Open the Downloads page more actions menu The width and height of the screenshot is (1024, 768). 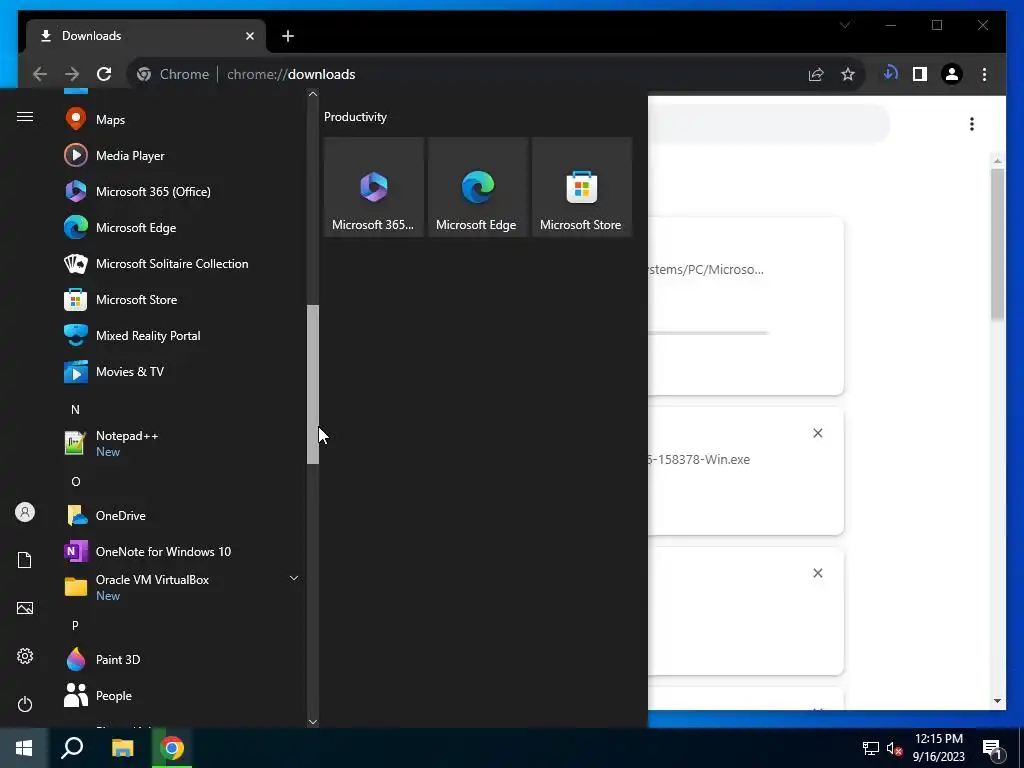coord(972,124)
